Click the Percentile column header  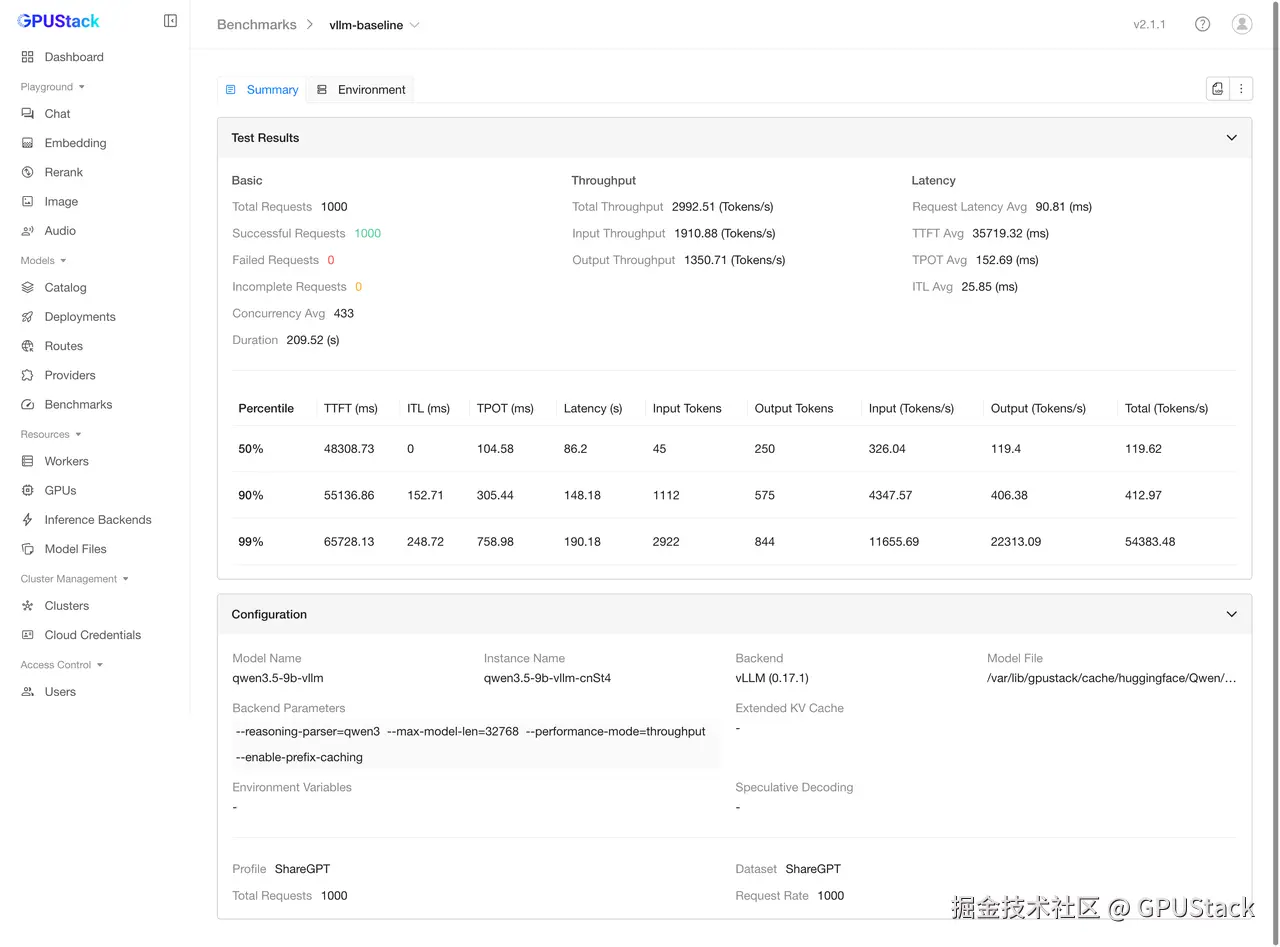[266, 408]
